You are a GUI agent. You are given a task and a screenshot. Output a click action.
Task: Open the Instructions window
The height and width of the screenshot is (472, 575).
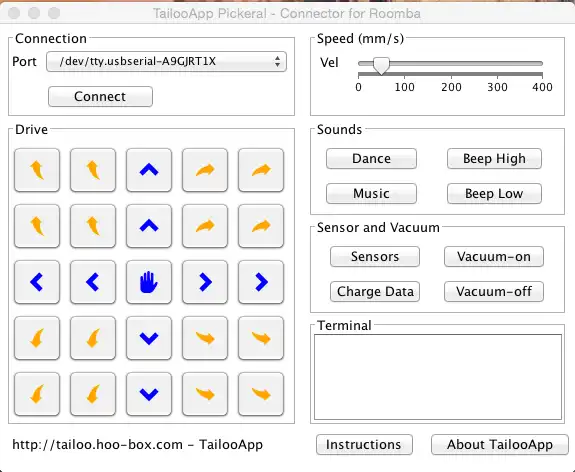point(365,444)
